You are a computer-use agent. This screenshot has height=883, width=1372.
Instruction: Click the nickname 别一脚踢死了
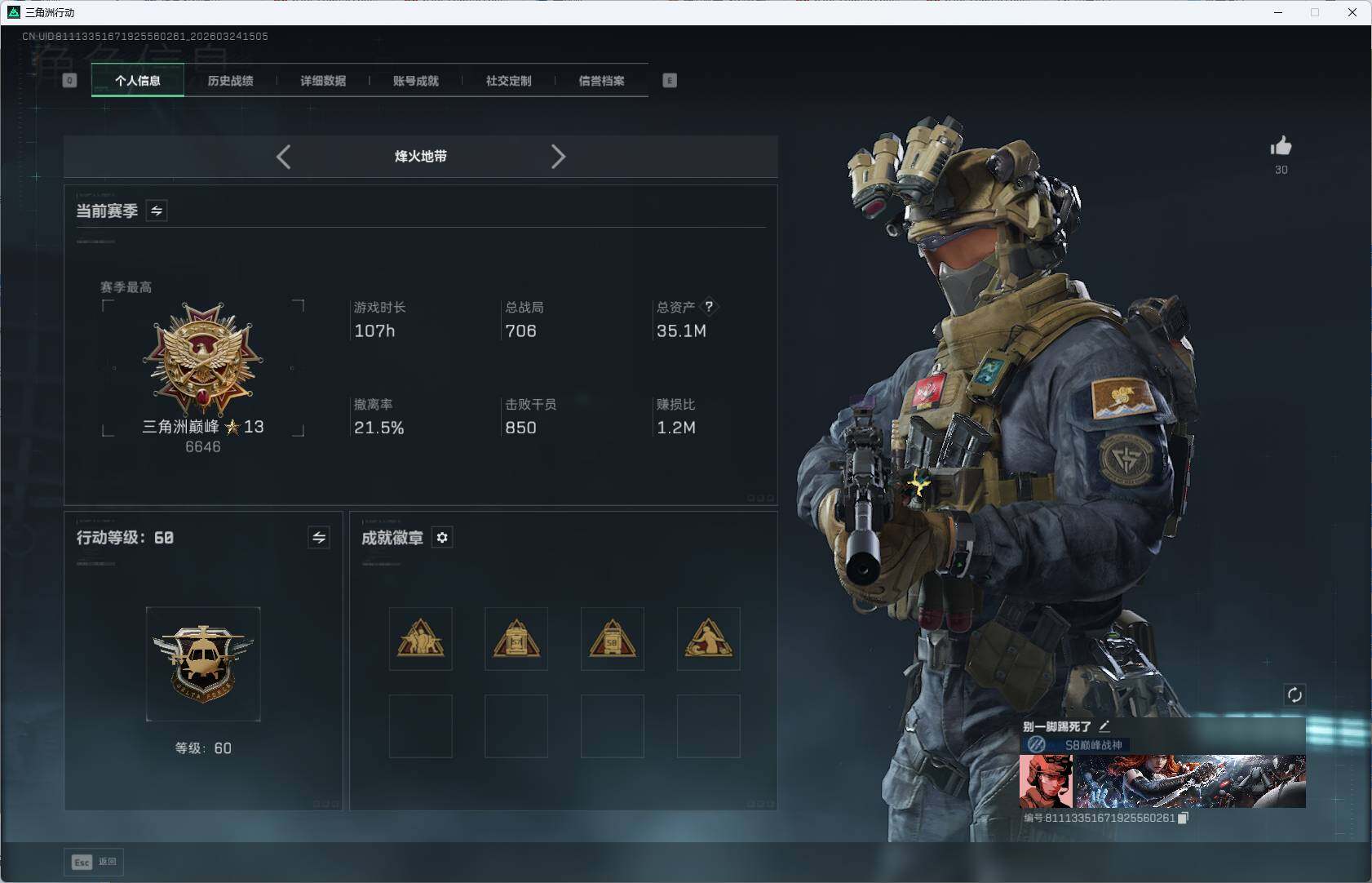(x=1057, y=726)
